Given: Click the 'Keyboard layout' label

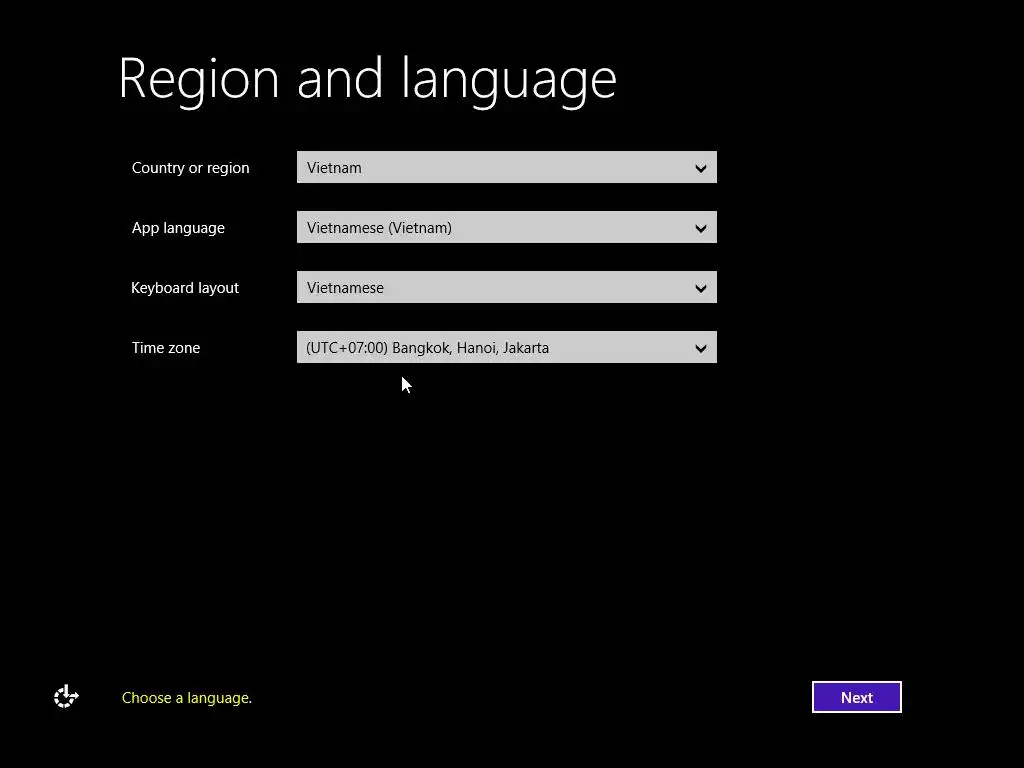Looking at the screenshot, I should 185,288.
